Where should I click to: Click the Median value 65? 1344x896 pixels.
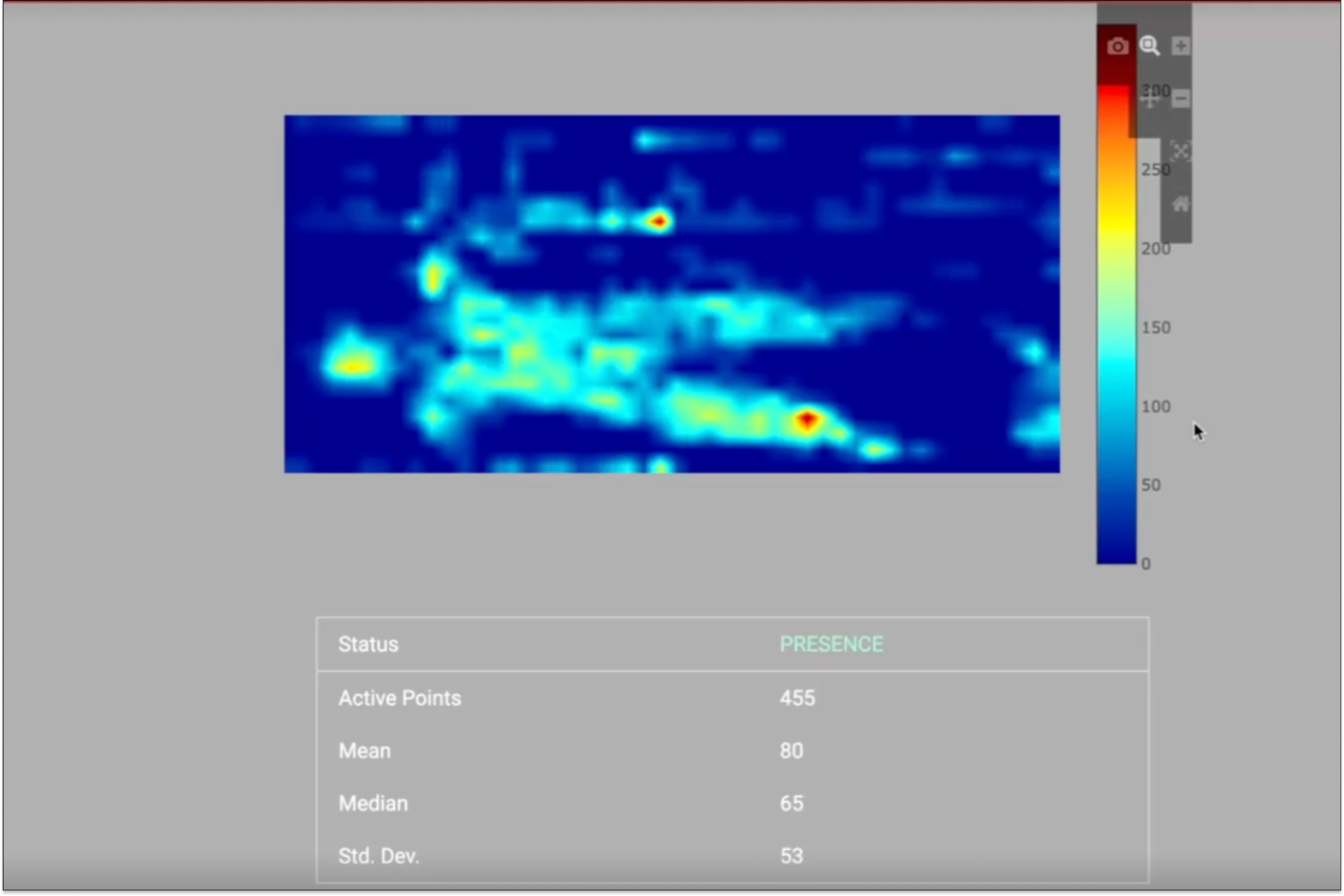click(792, 803)
